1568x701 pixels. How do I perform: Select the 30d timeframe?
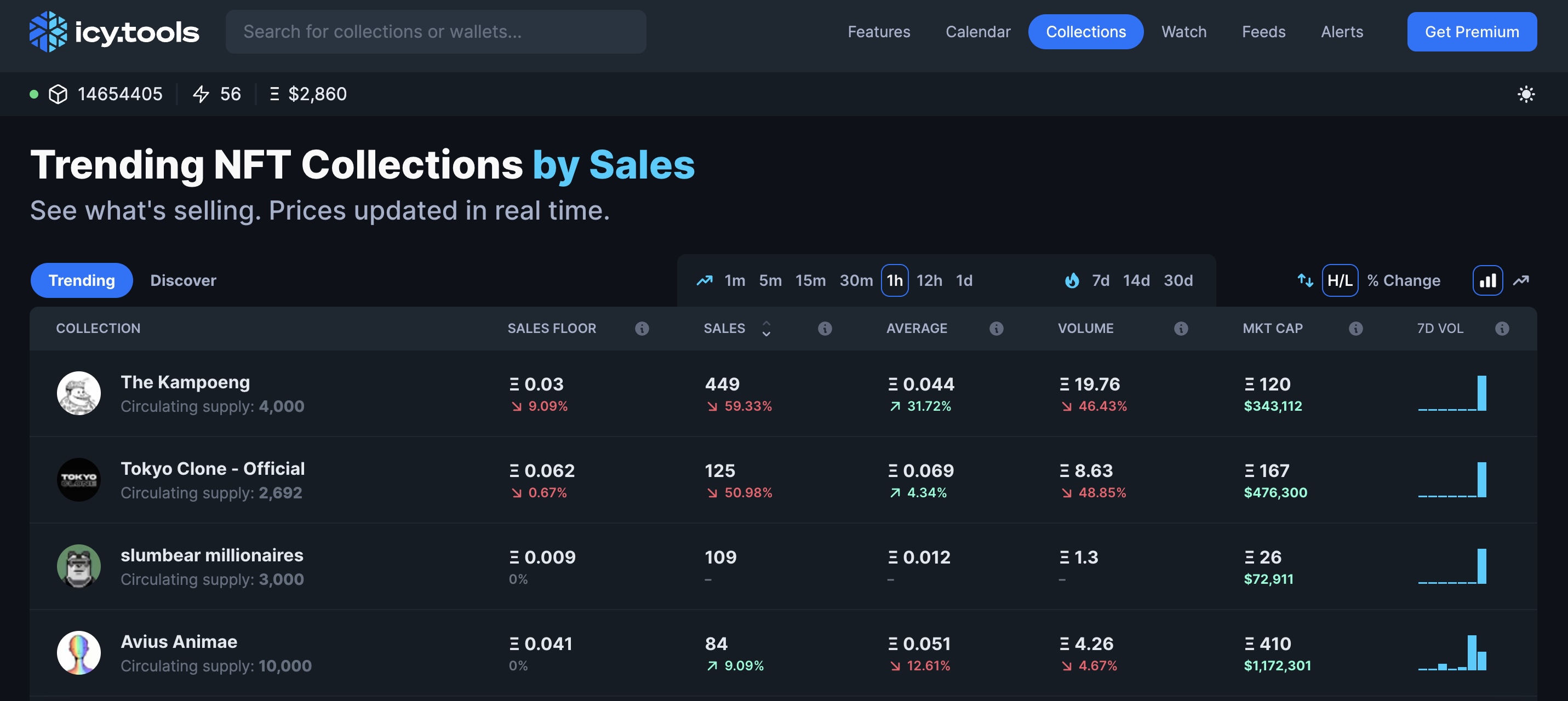pos(1178,280)
